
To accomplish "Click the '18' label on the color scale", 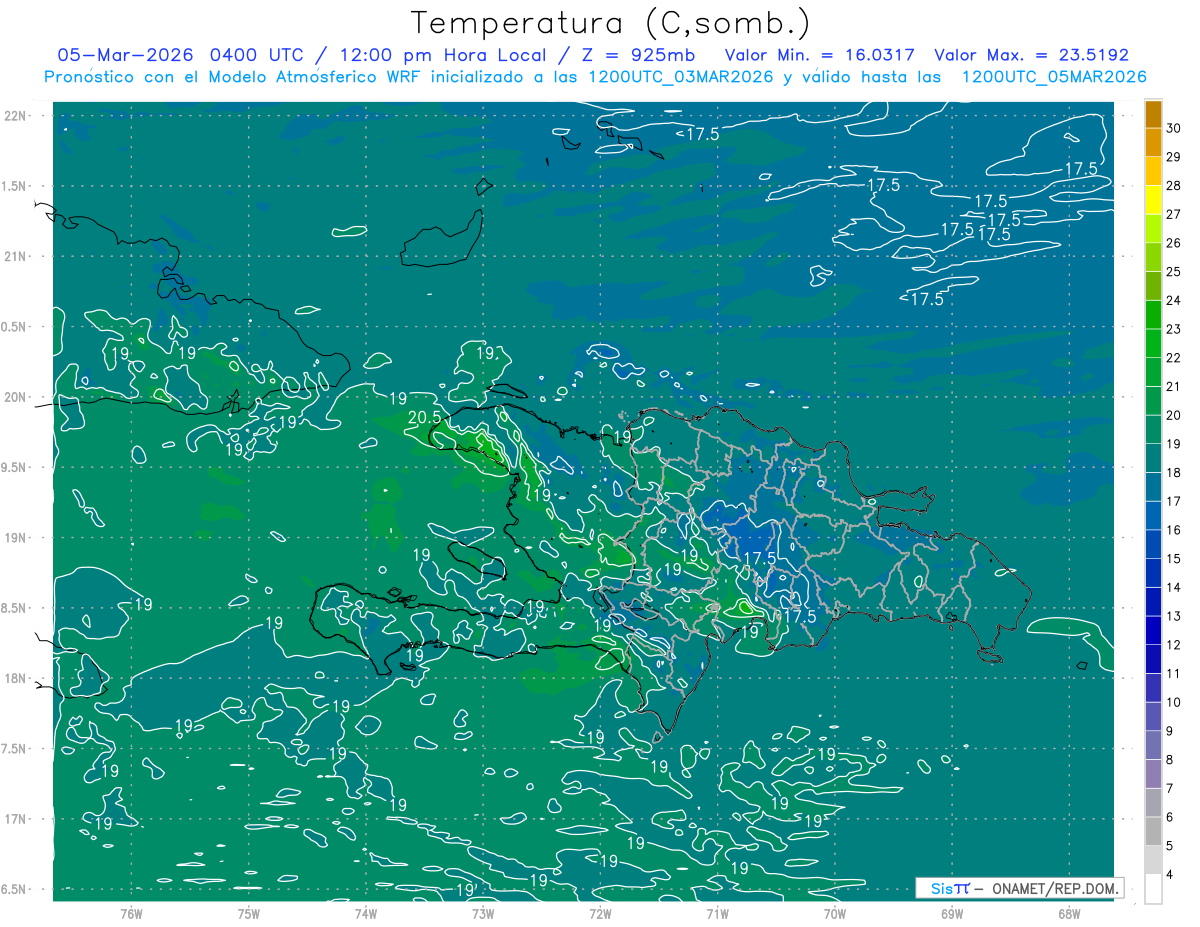I will point(1174,472).
